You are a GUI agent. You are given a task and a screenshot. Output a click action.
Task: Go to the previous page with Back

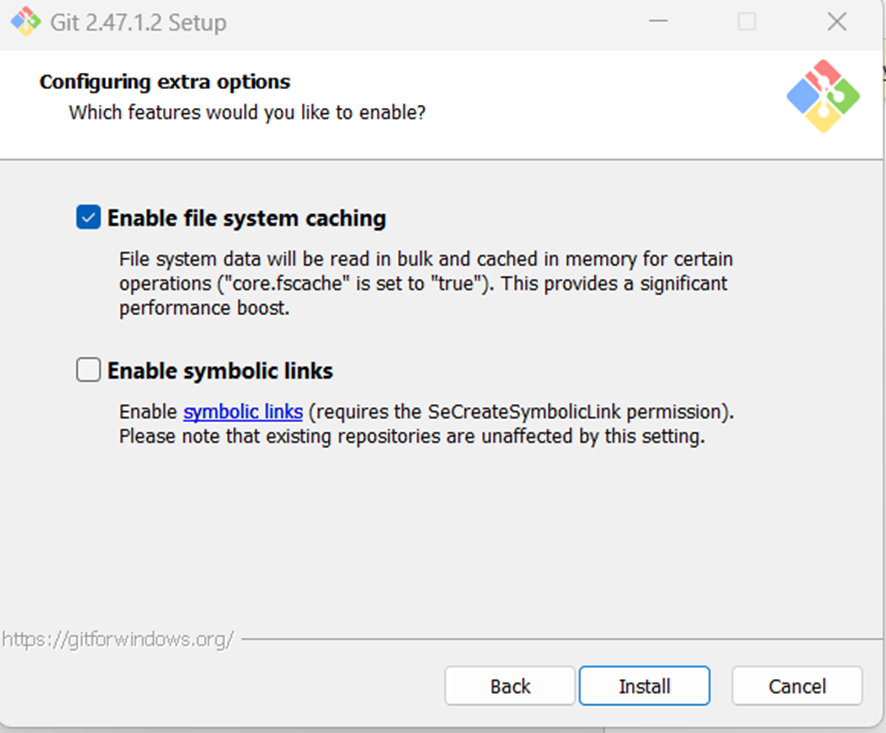pyautogui.click(x=510, y=686)
